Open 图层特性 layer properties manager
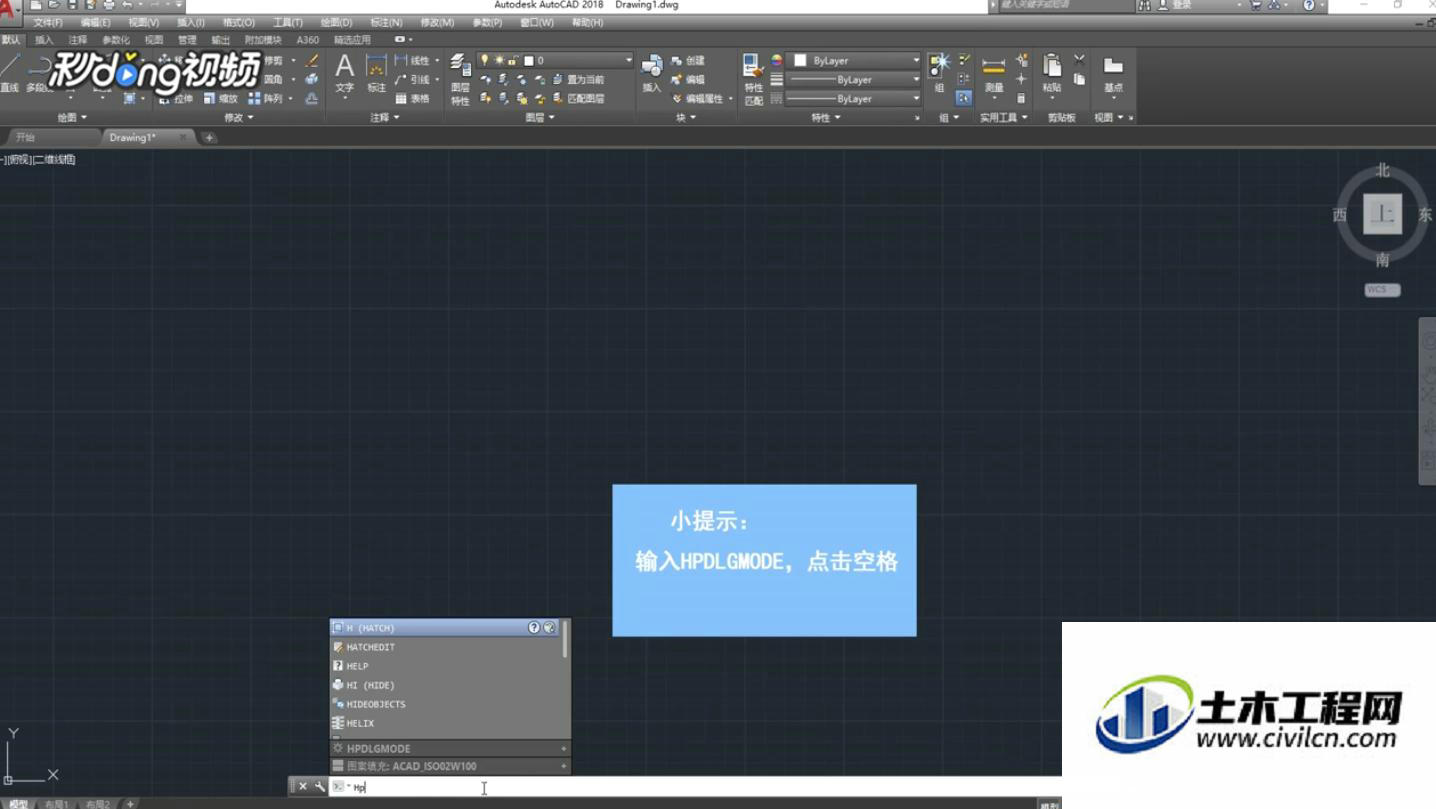 click(460, 80)
